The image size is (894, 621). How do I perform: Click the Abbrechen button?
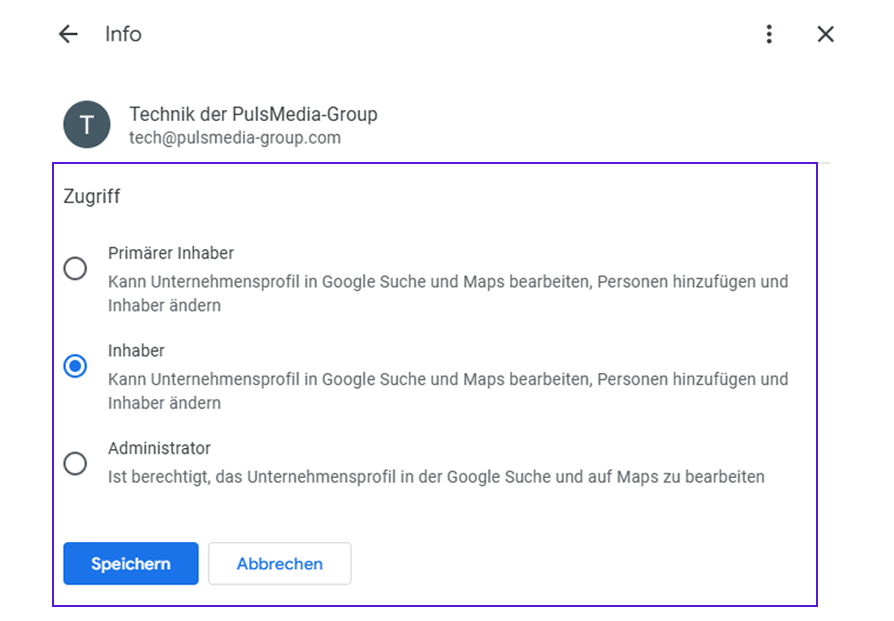pyautogui.click(x=279, y=564)
